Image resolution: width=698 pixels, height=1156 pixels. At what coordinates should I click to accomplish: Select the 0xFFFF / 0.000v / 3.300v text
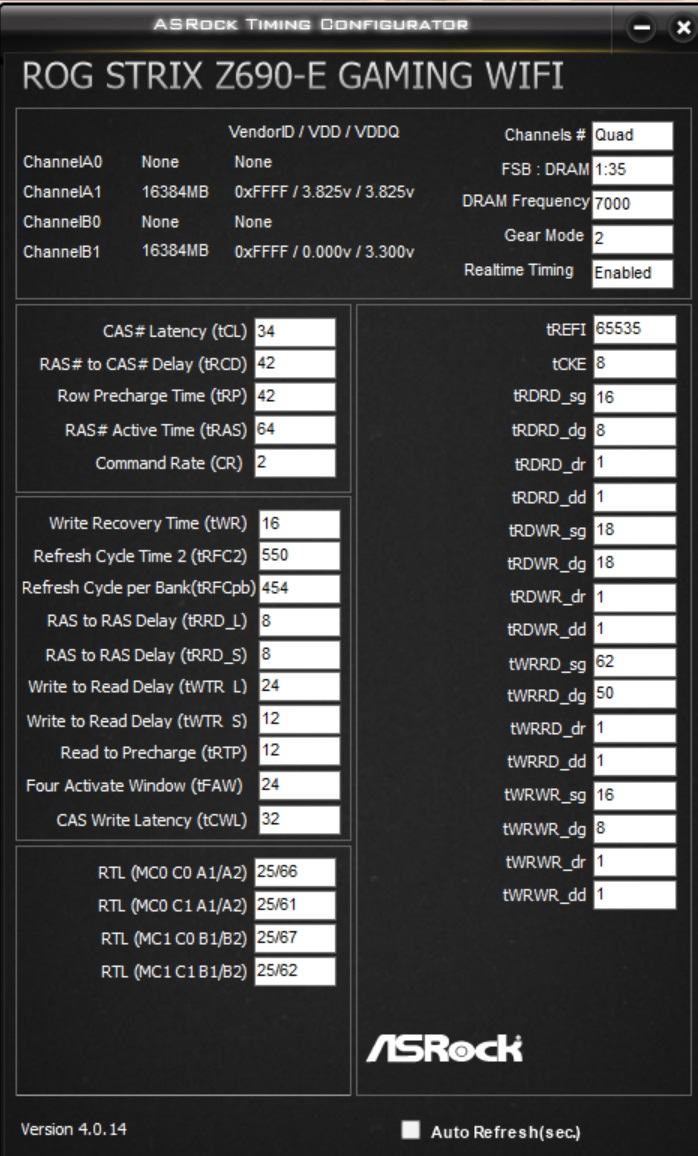tap(324, 251)
